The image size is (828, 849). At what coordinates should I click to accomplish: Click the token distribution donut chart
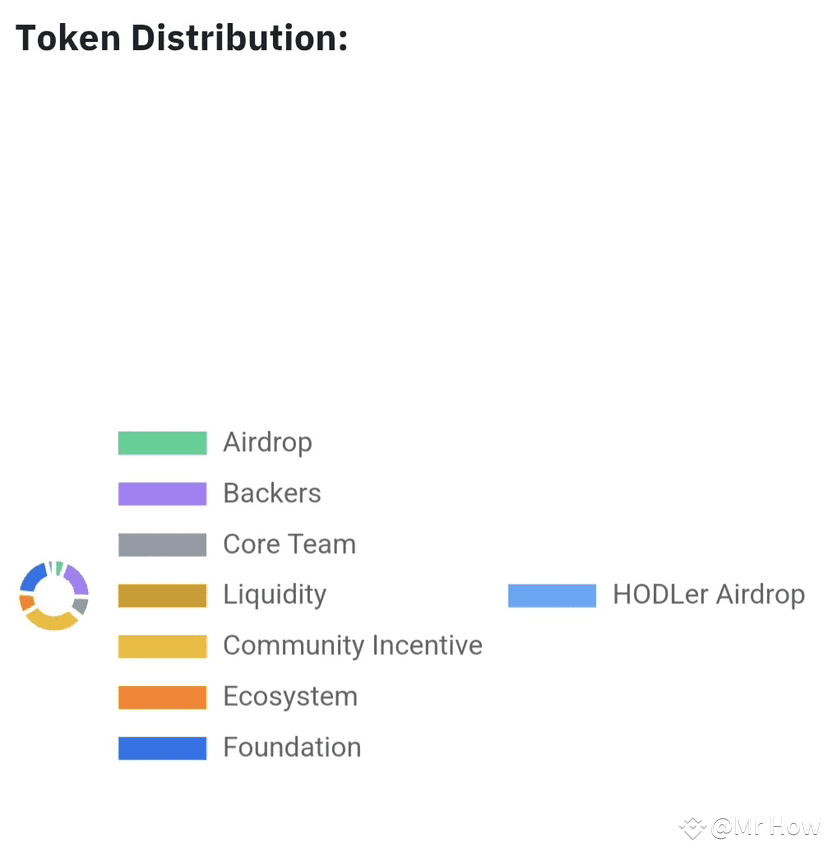[x=54, y=595]
